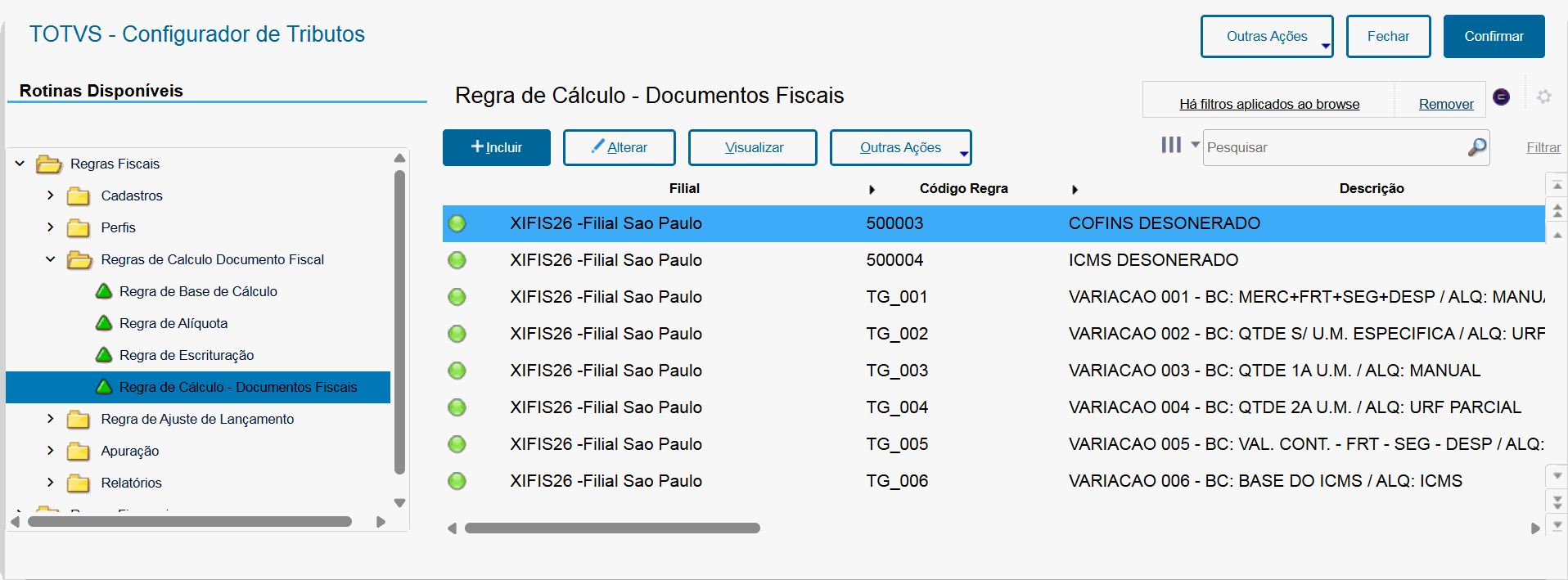
Task: Focus the Pesquisar search field
Action: pos(1334,147)
